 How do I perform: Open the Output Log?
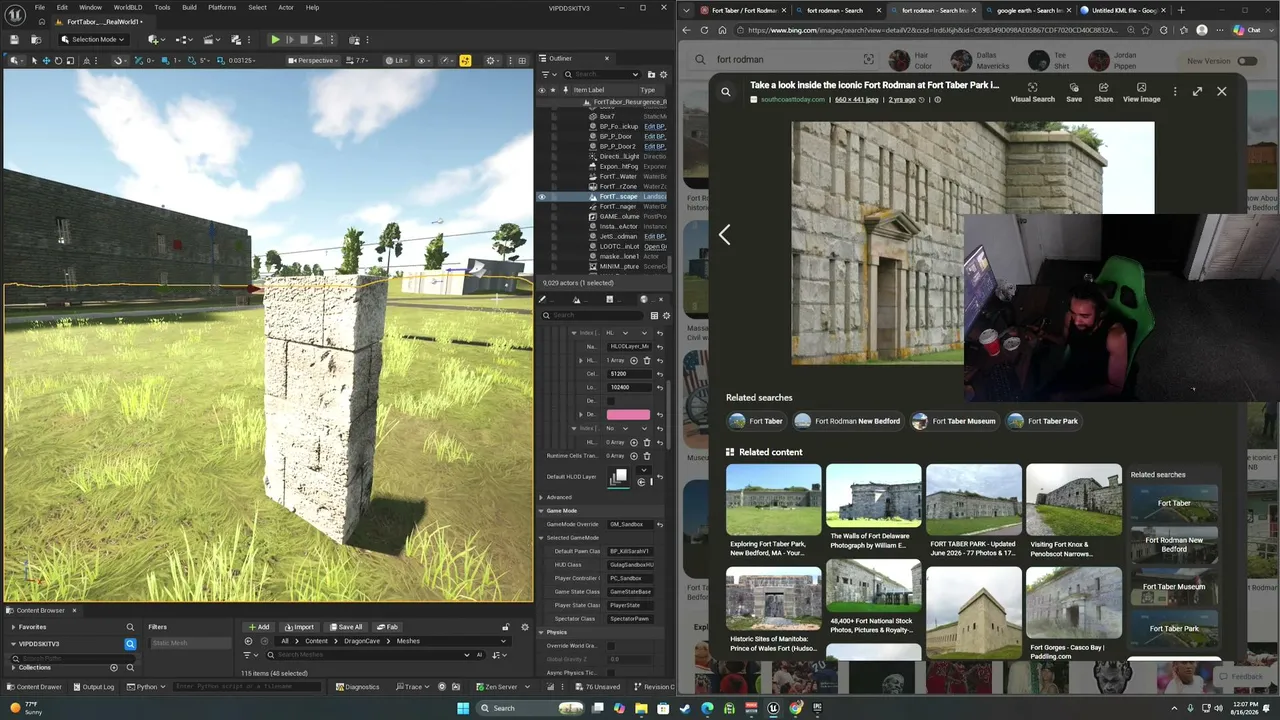[93, 687]
